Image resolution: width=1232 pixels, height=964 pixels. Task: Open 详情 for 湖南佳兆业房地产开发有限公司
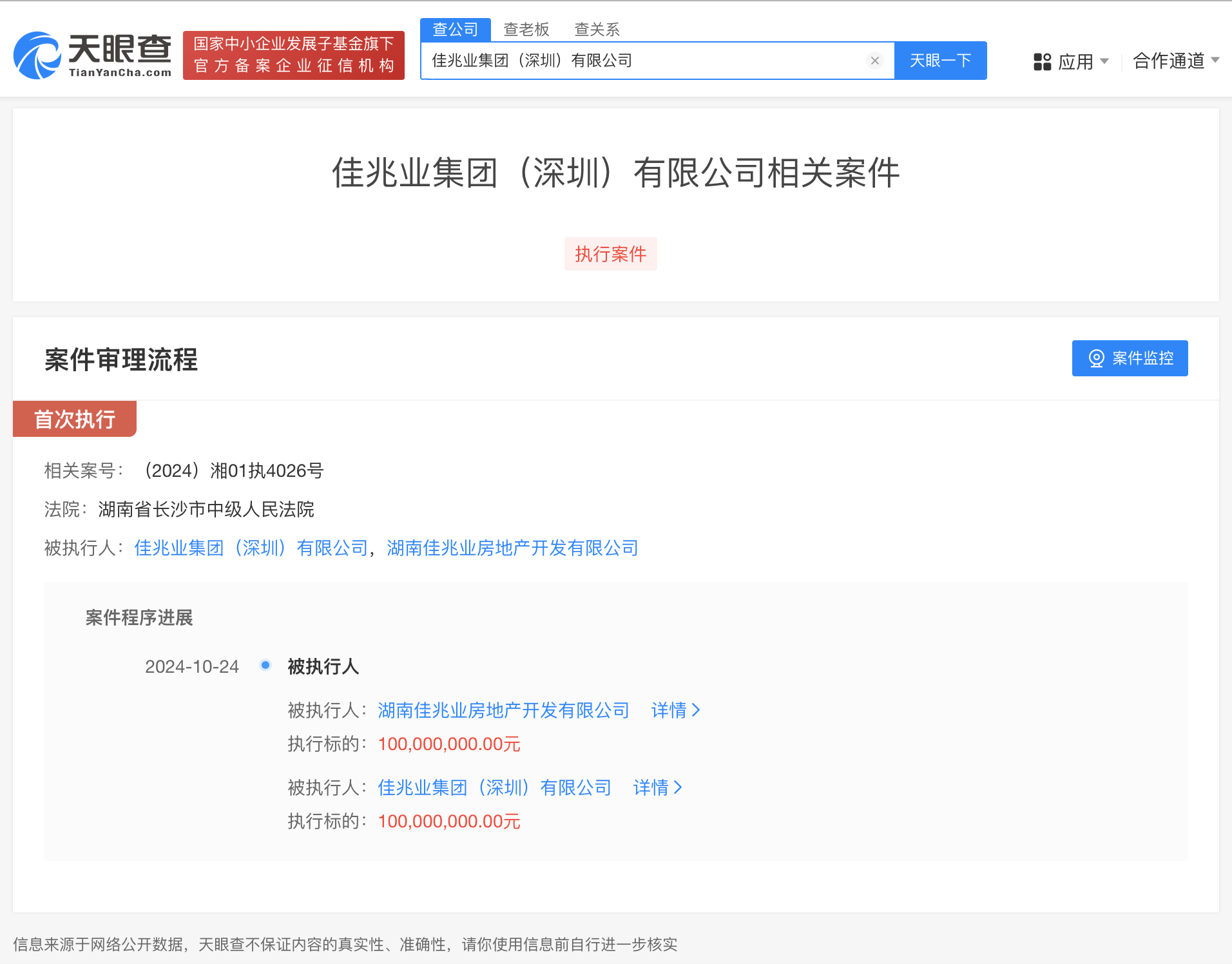point(675,710)
